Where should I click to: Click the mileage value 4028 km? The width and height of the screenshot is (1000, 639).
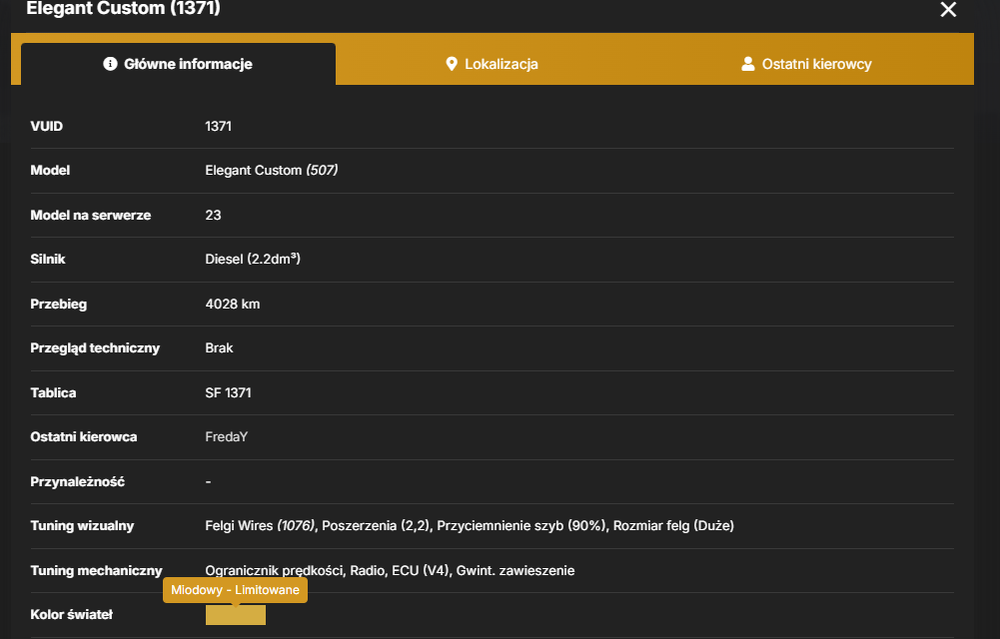point(232,304)
